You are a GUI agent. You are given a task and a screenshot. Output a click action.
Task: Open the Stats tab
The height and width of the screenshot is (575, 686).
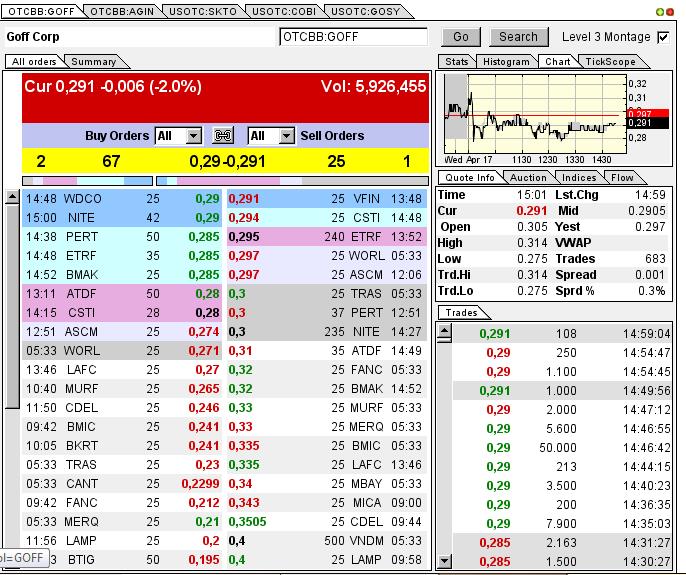click(x=457, y=62)
